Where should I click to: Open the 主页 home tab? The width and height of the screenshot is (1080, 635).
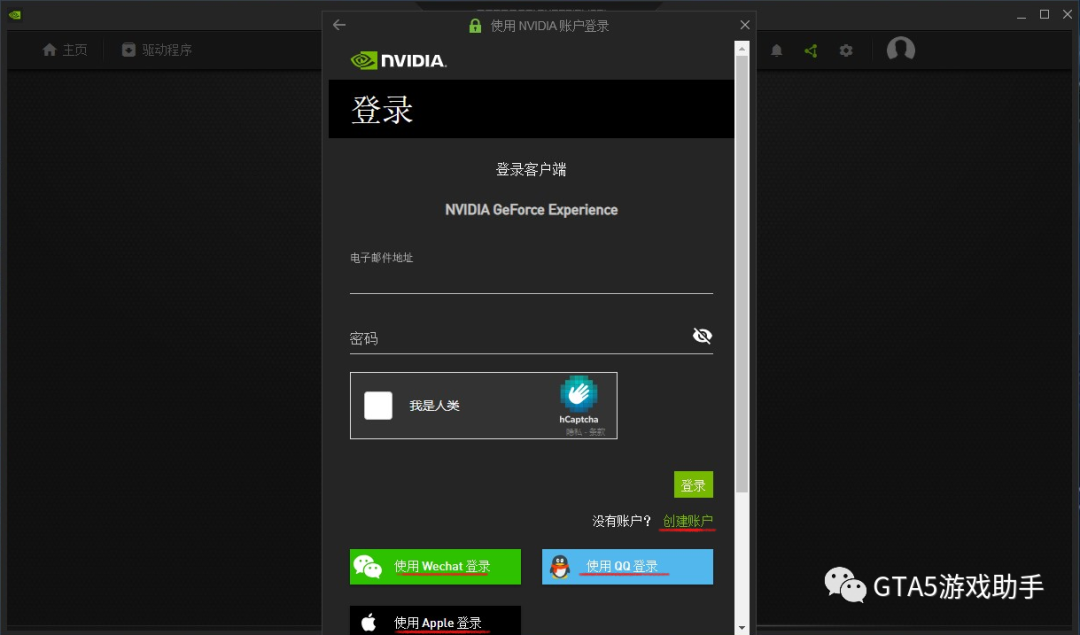coord(65,50)
